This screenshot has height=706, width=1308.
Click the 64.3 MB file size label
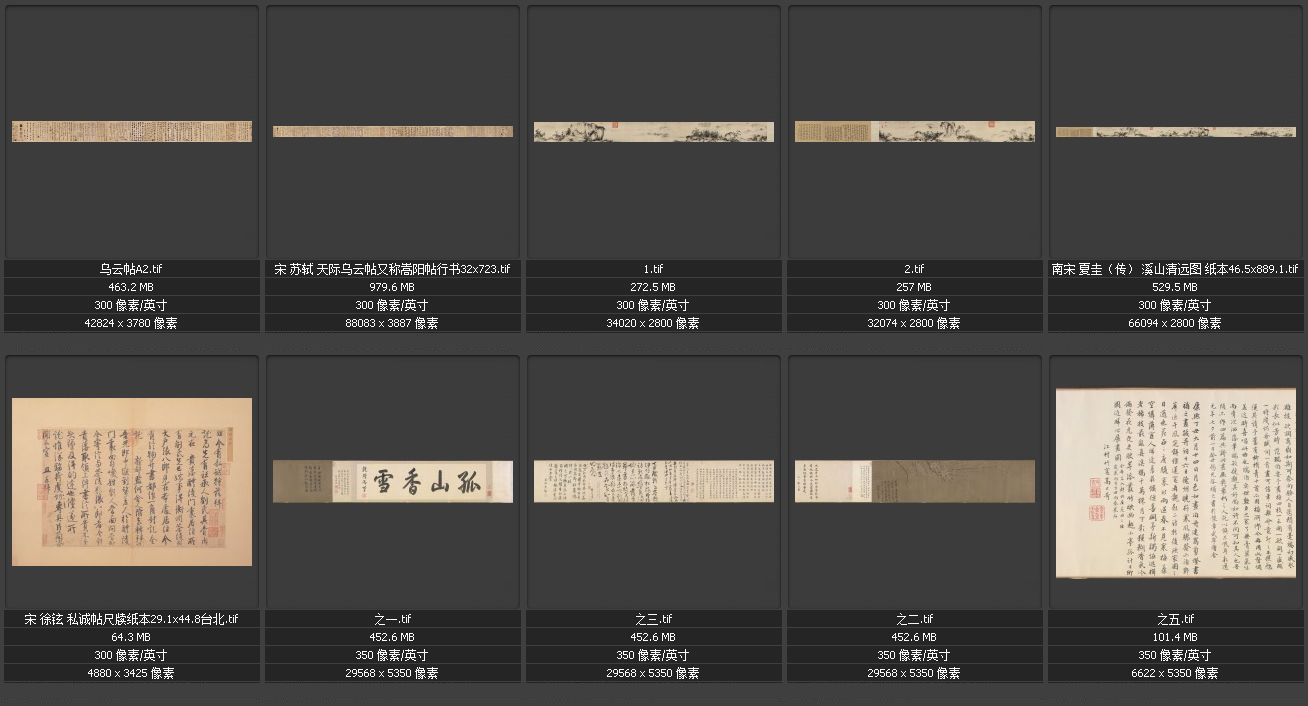coord(132,637)
